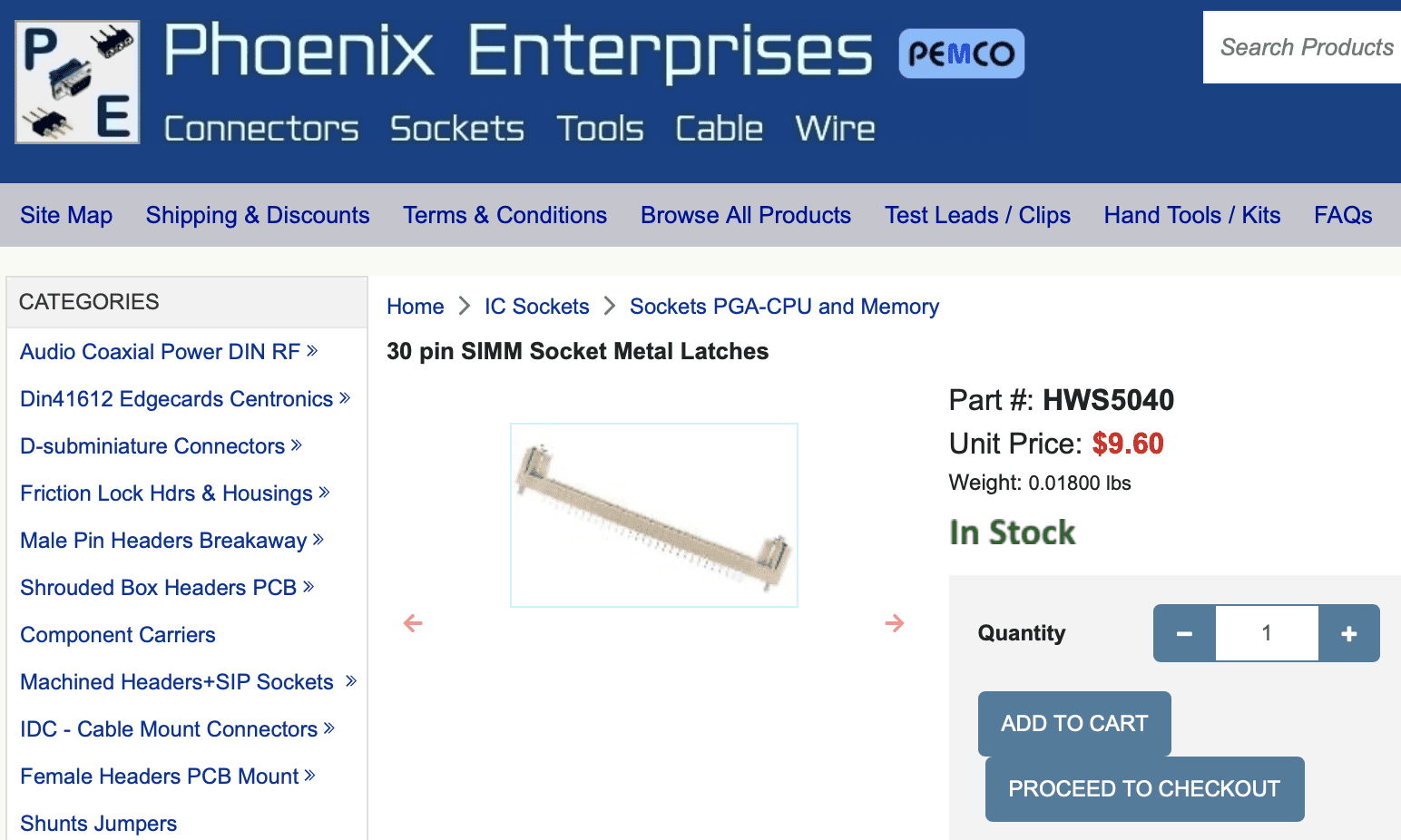Expand D-subminiature Connectors category

coord(297,445)
